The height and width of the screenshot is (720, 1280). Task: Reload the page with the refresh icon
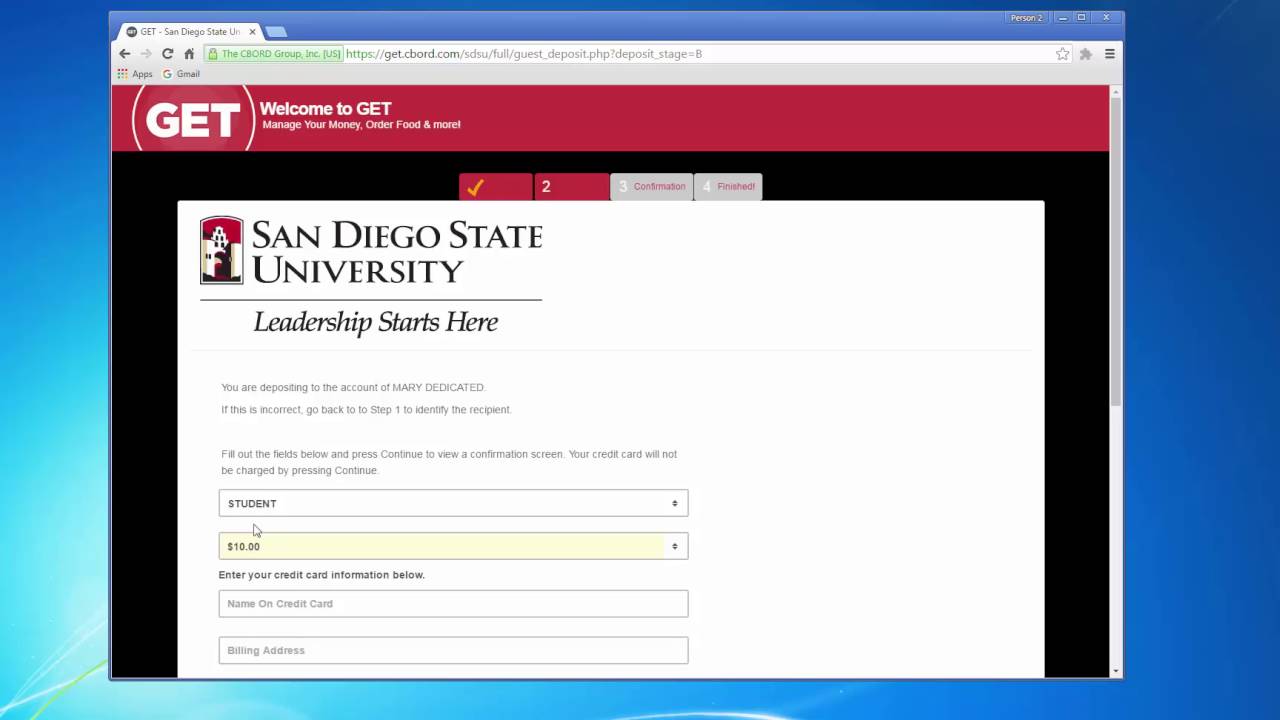click(167, 54)
